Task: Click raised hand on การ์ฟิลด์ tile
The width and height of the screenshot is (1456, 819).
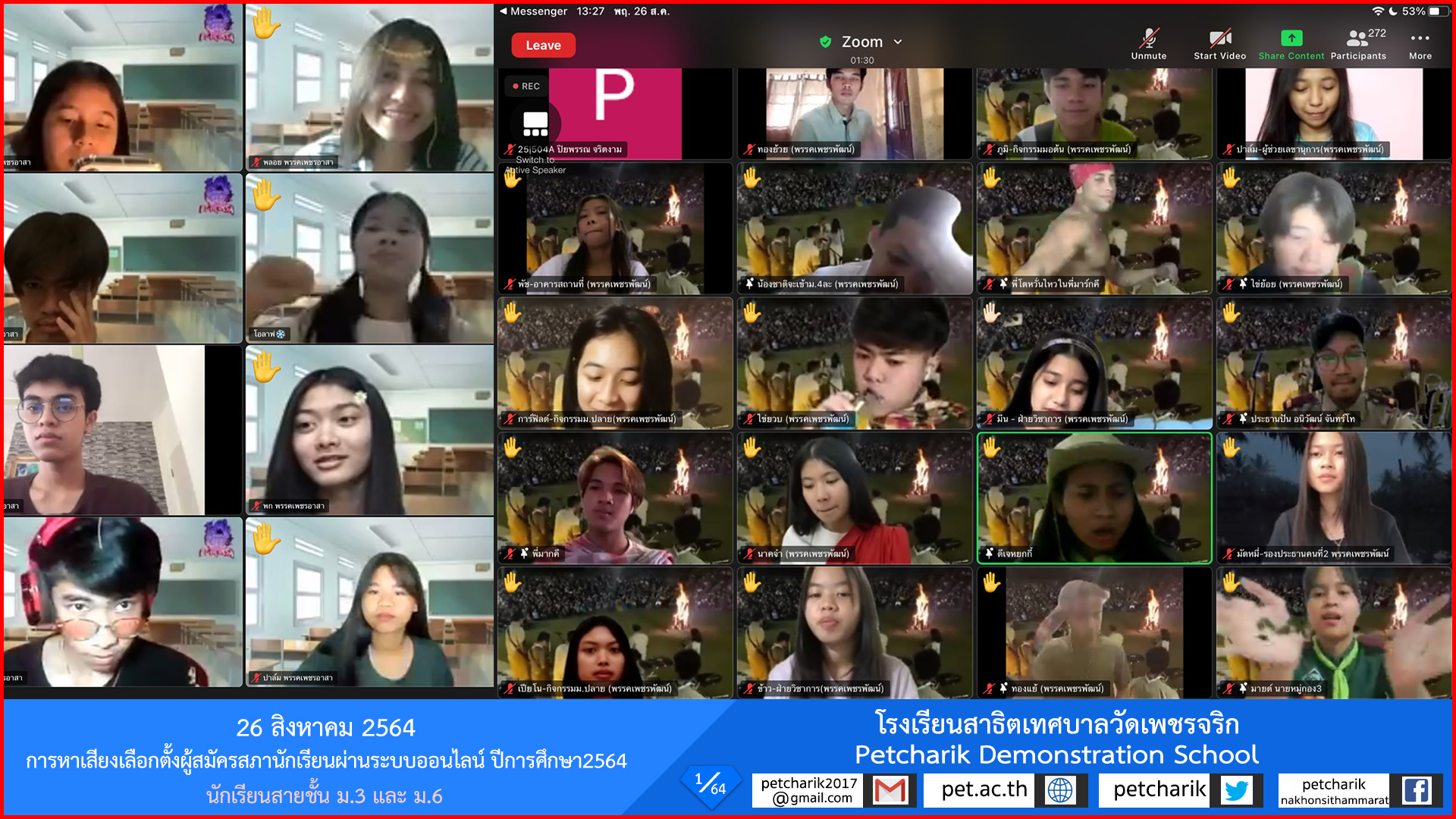Action: tap(513, 312)
